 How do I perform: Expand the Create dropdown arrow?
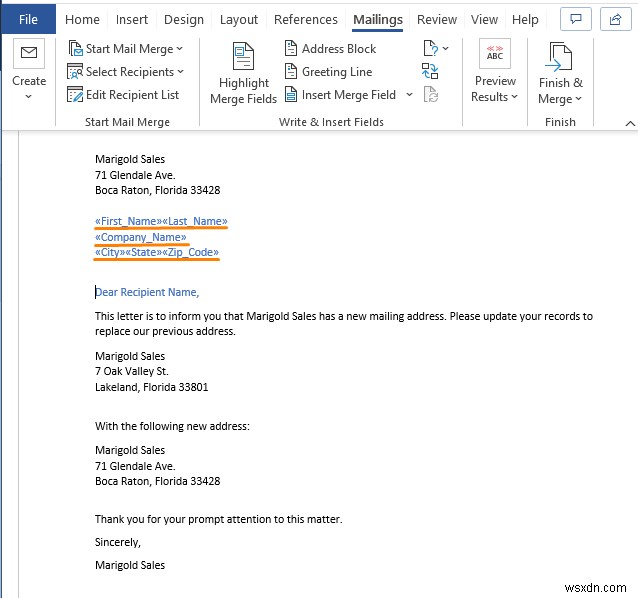[x=28, y=96]
